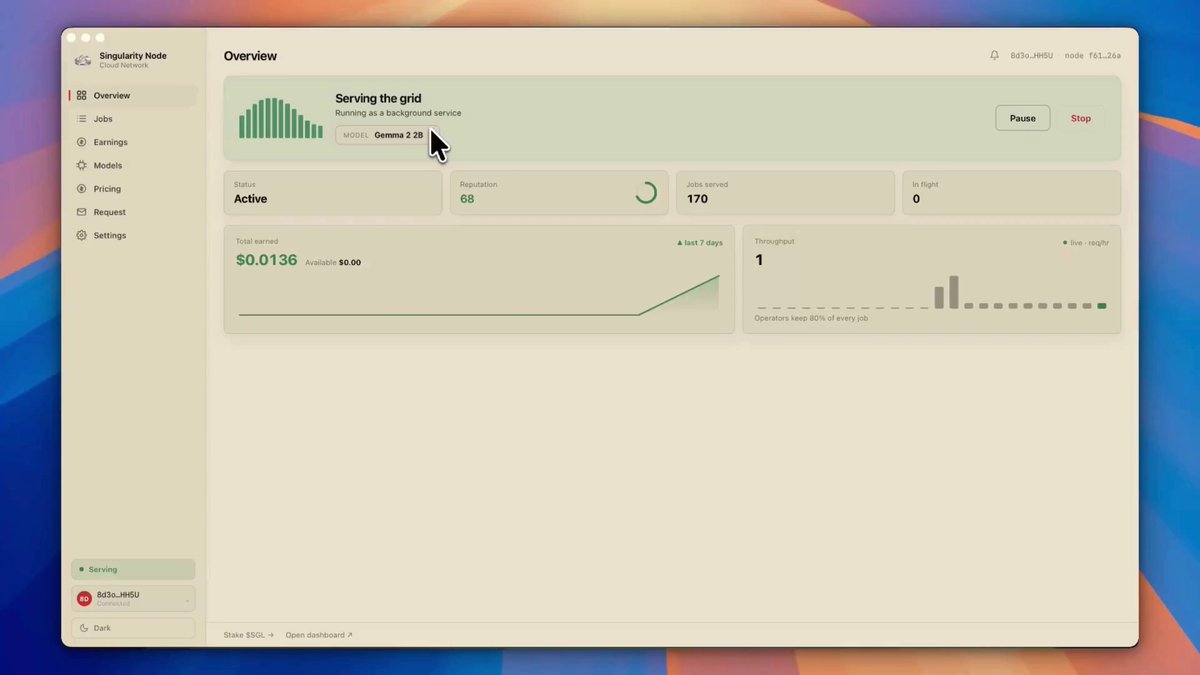Click the green serving bar graphic
Viewport: 1200px width, 675px height.
click(x=281, y=118)
